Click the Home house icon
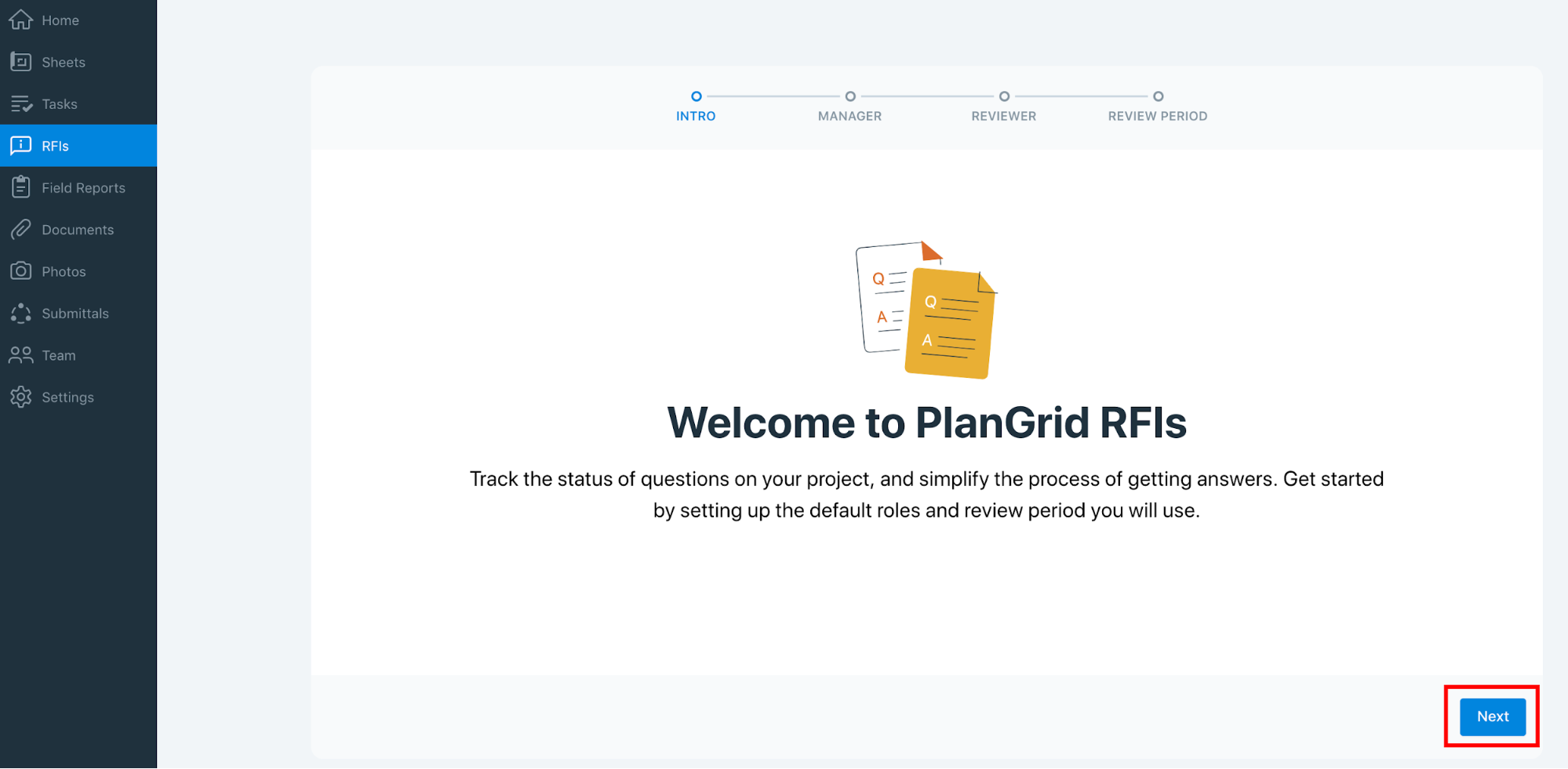Image resolution: width=1568 pixels, height=769 pixels. [x=21, y=20]
